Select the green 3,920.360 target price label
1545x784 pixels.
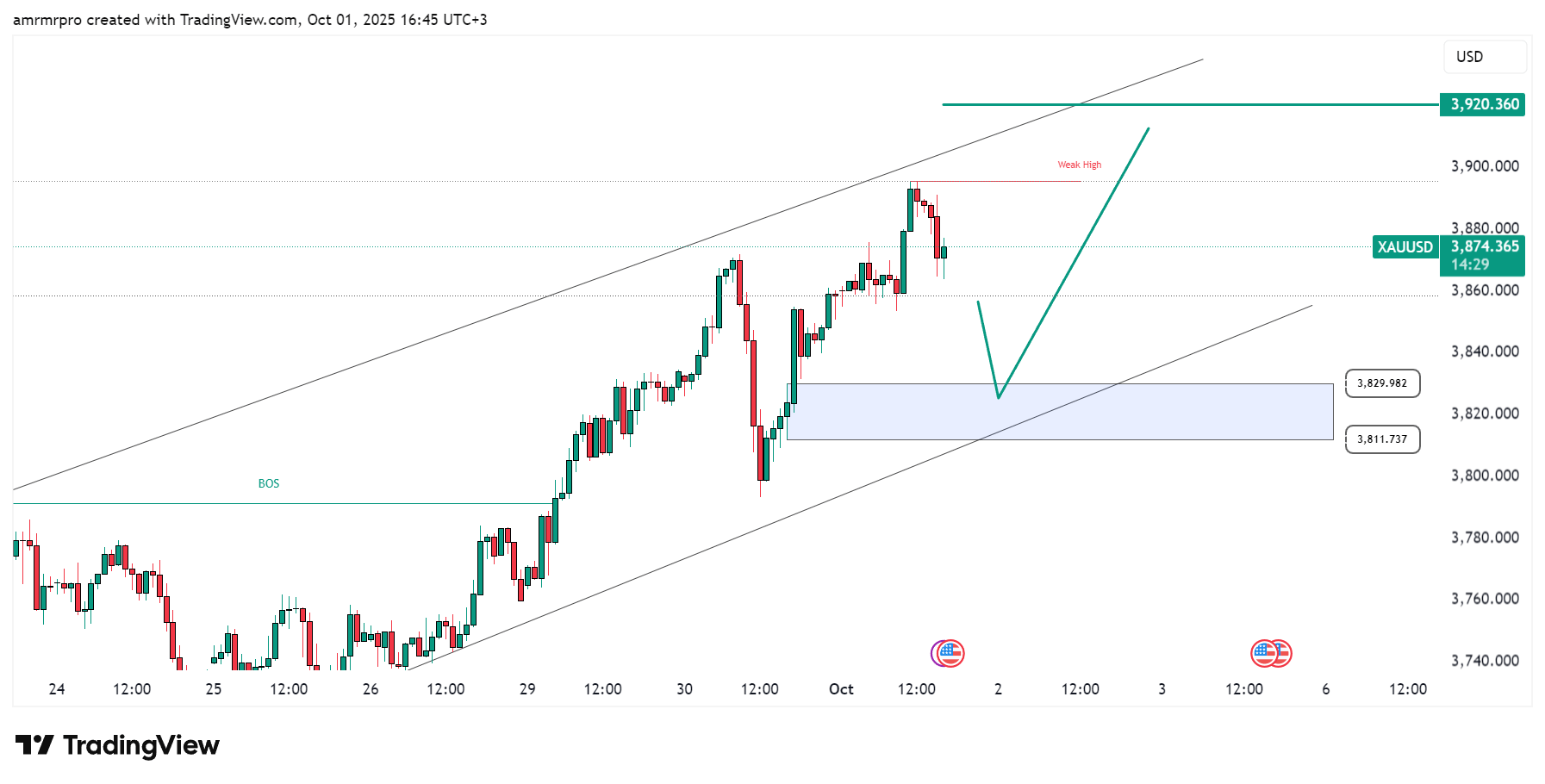coord(1483,104)
